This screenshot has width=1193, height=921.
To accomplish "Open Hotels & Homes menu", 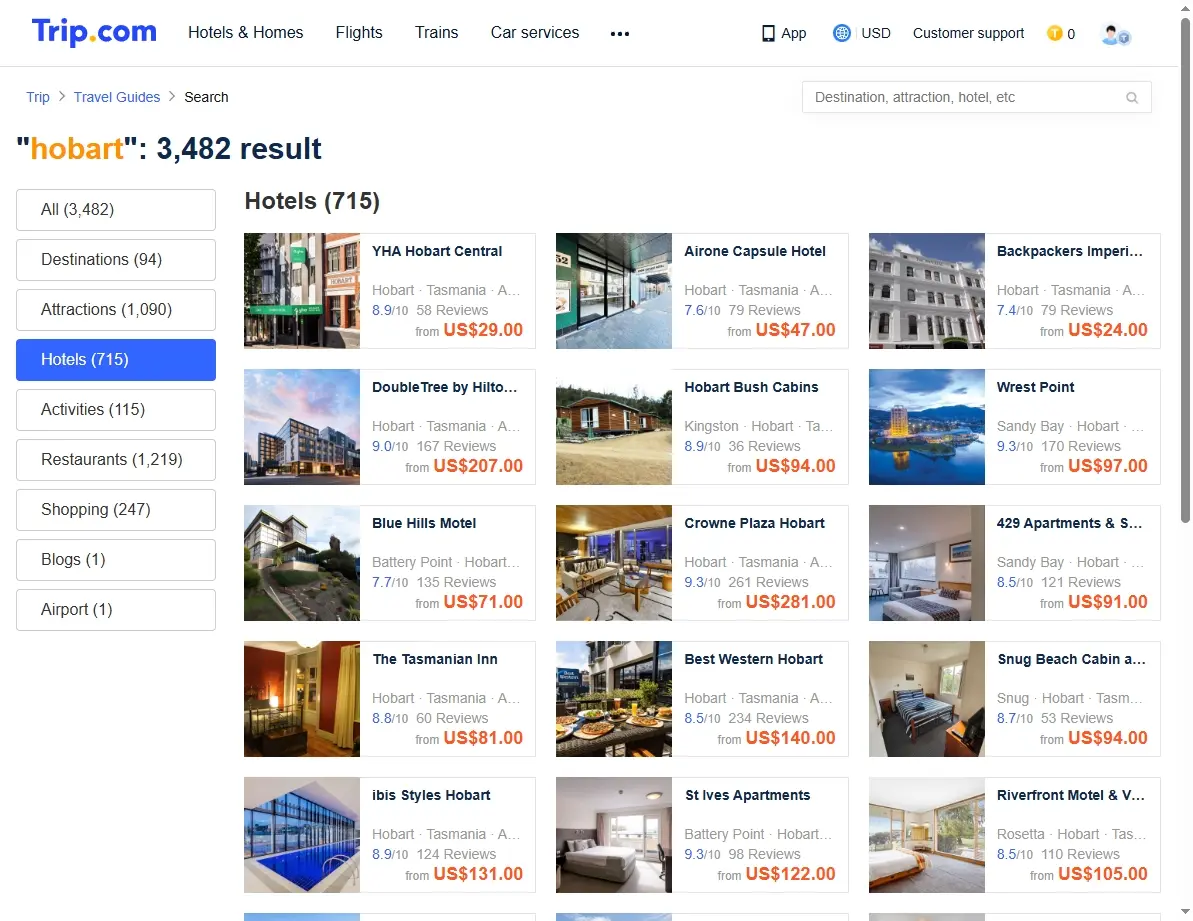I will pyautogui.click(x=246, y=33).
